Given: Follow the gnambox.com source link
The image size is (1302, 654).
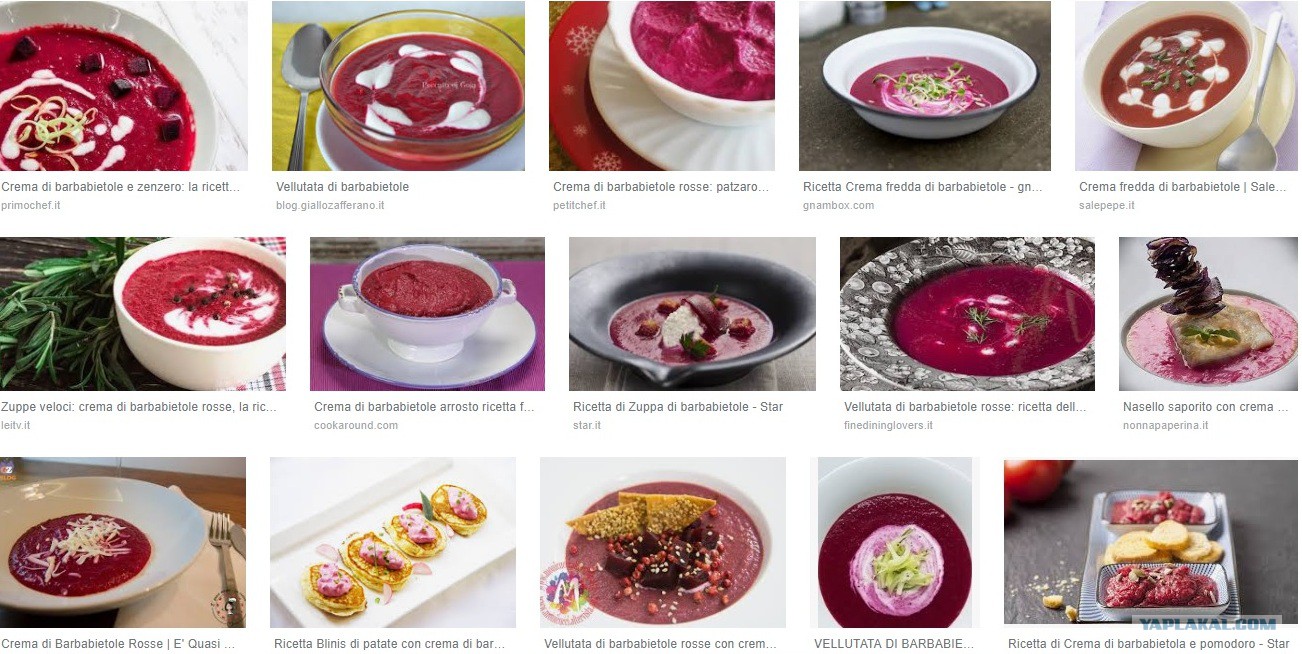Looking at the screenshot, I should [x=838, y=205].
